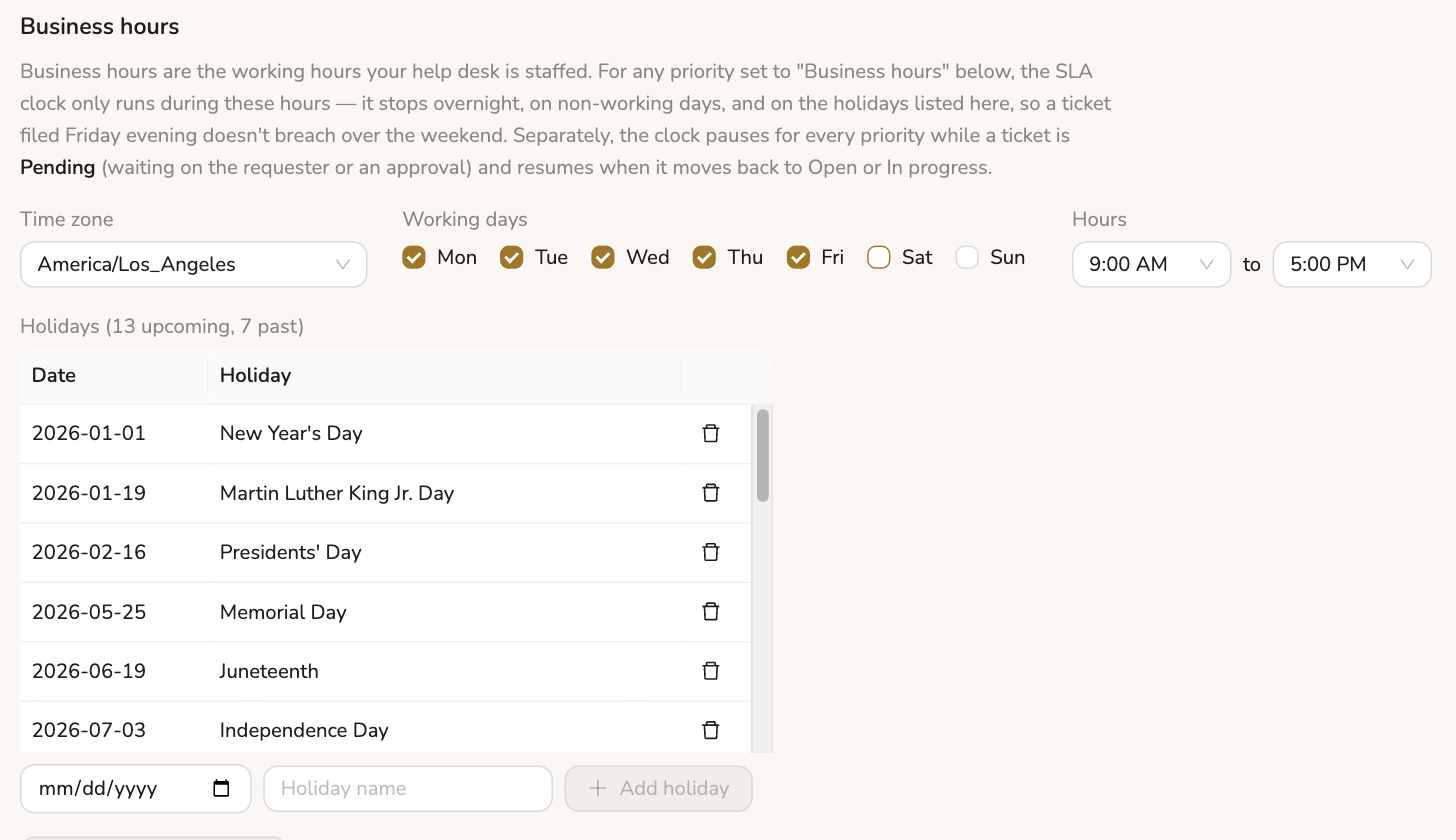Toggle the Wed working day checkbox
Image resolution: width=1456 pixels, height=840 pixels.
tap(602, 257)
